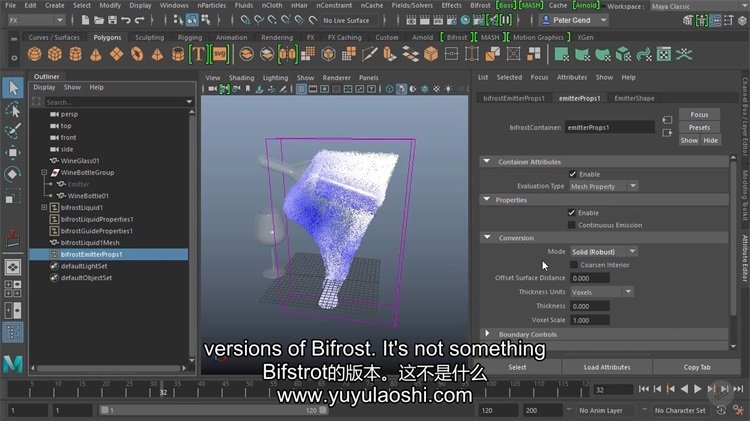Collapse the WineBottleGroup tree node
750x421 pixels.
pyautogui.click(x=44, y=172)
